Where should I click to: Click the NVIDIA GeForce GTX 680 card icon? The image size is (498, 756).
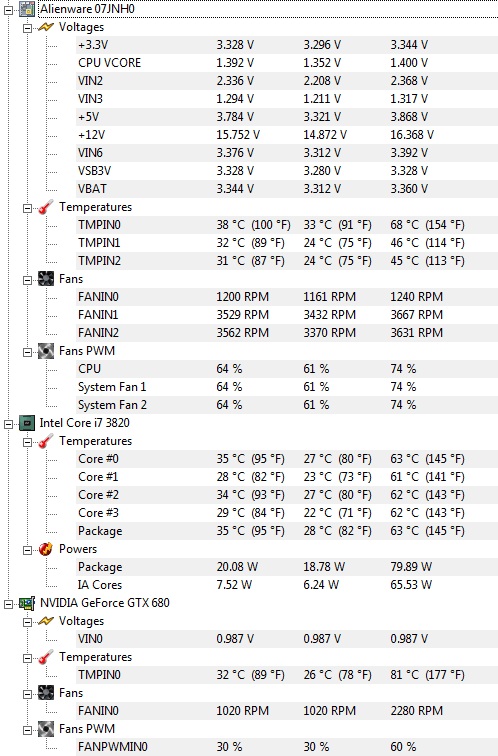pyautogui.click(x=27, y=603)
